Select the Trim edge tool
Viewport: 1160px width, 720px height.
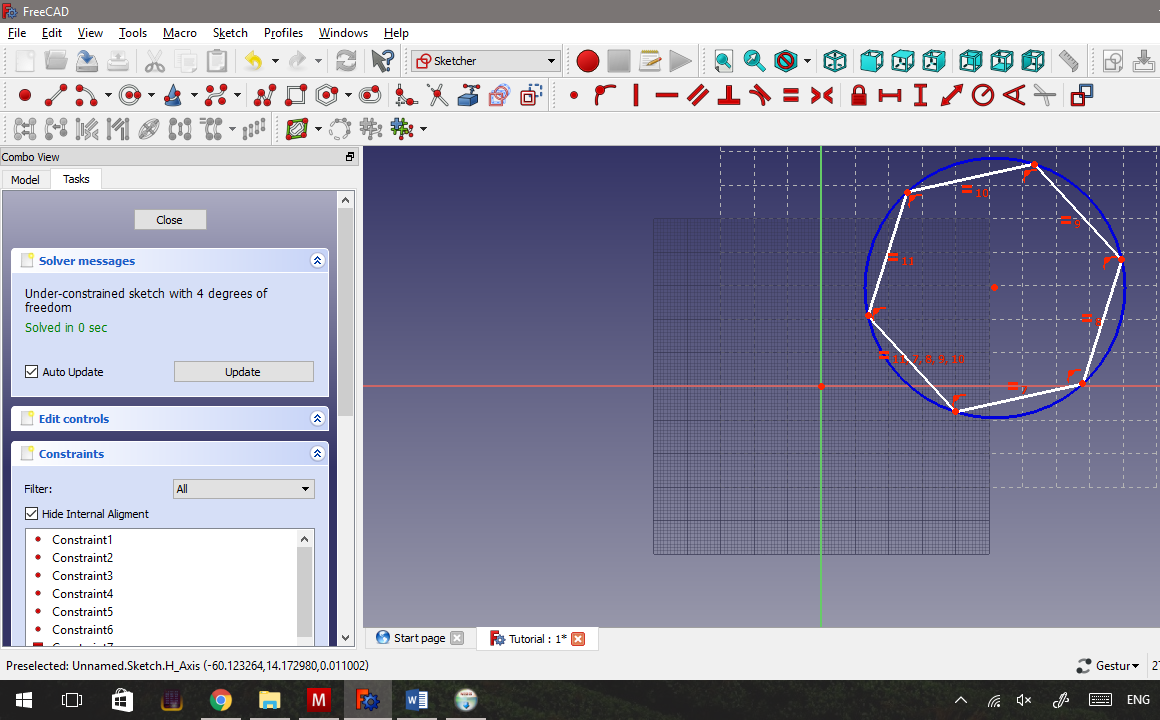[x=437, y=94]
